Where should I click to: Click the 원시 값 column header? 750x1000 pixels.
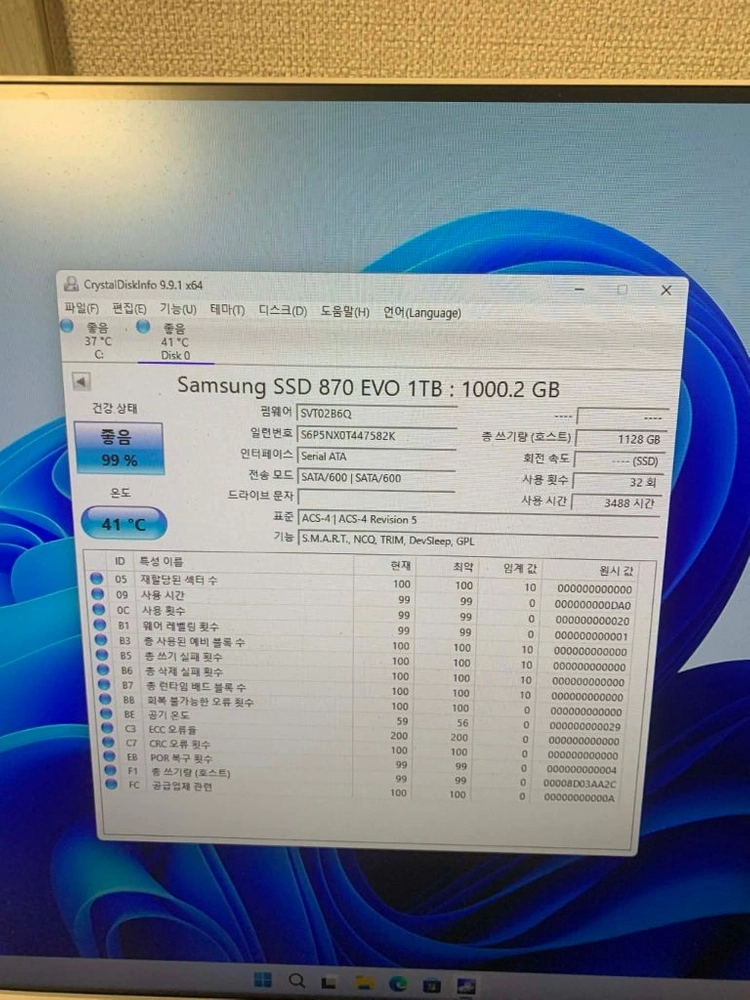[616, 571]
